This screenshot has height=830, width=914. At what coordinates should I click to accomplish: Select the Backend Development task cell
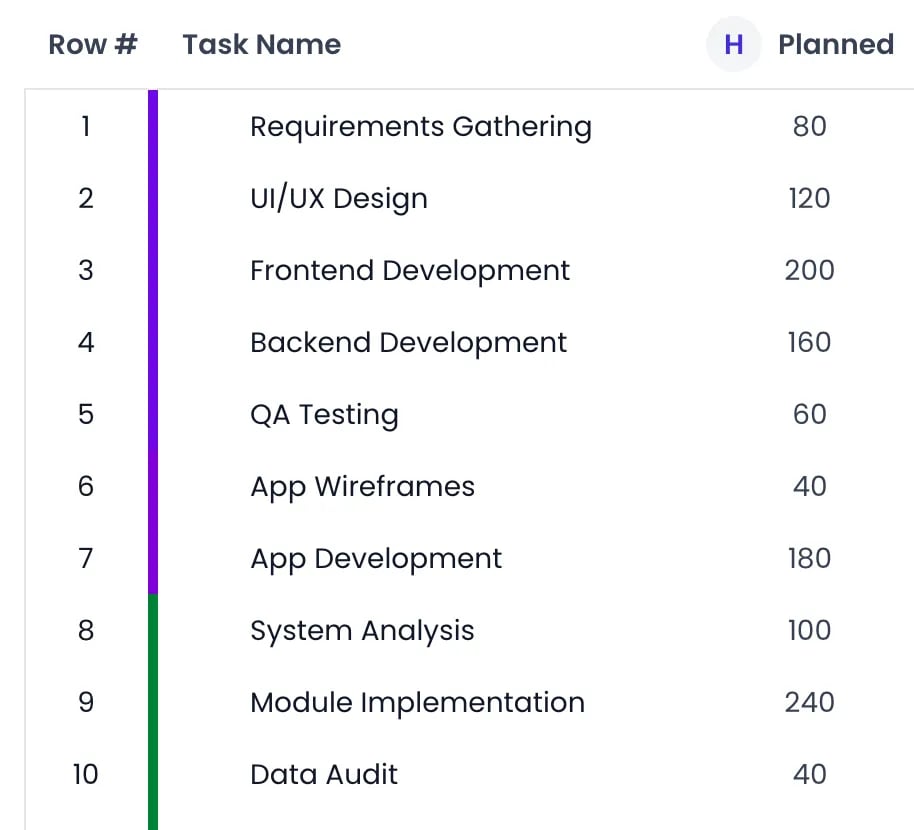(408, 342)
